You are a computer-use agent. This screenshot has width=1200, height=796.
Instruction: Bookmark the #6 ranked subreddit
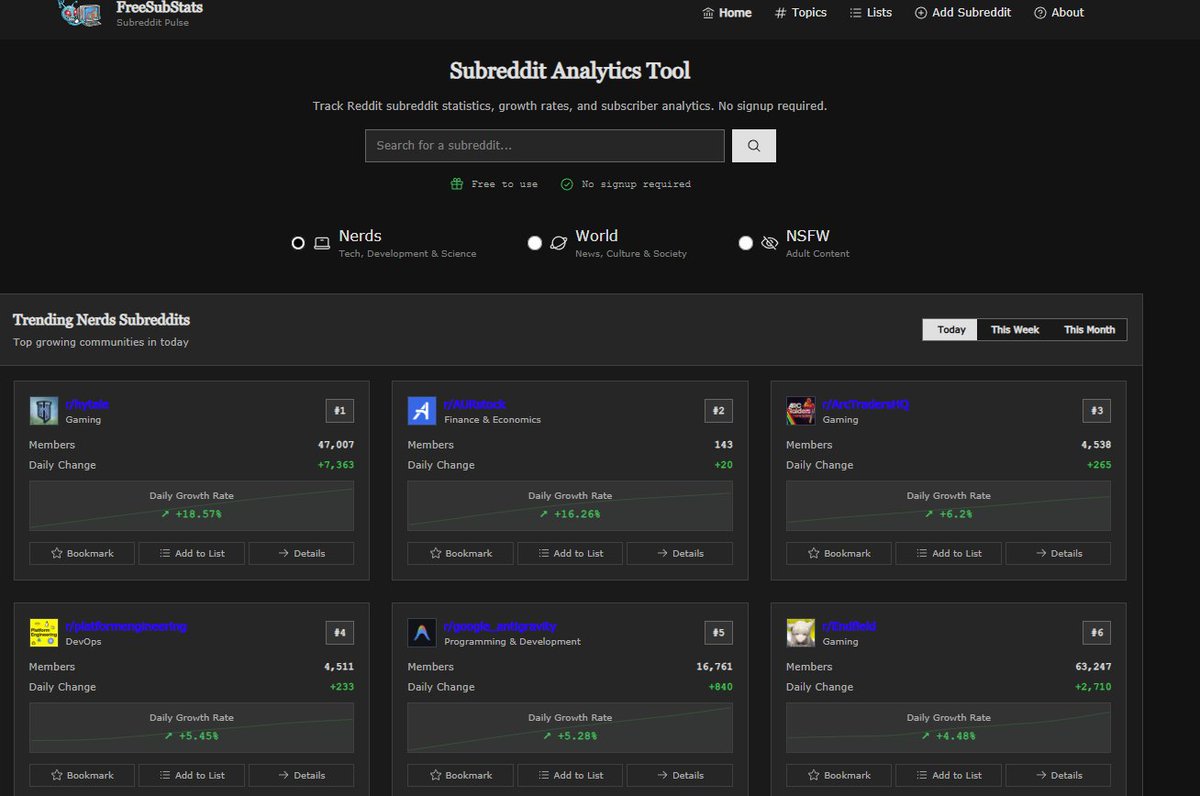coord(839,775)
